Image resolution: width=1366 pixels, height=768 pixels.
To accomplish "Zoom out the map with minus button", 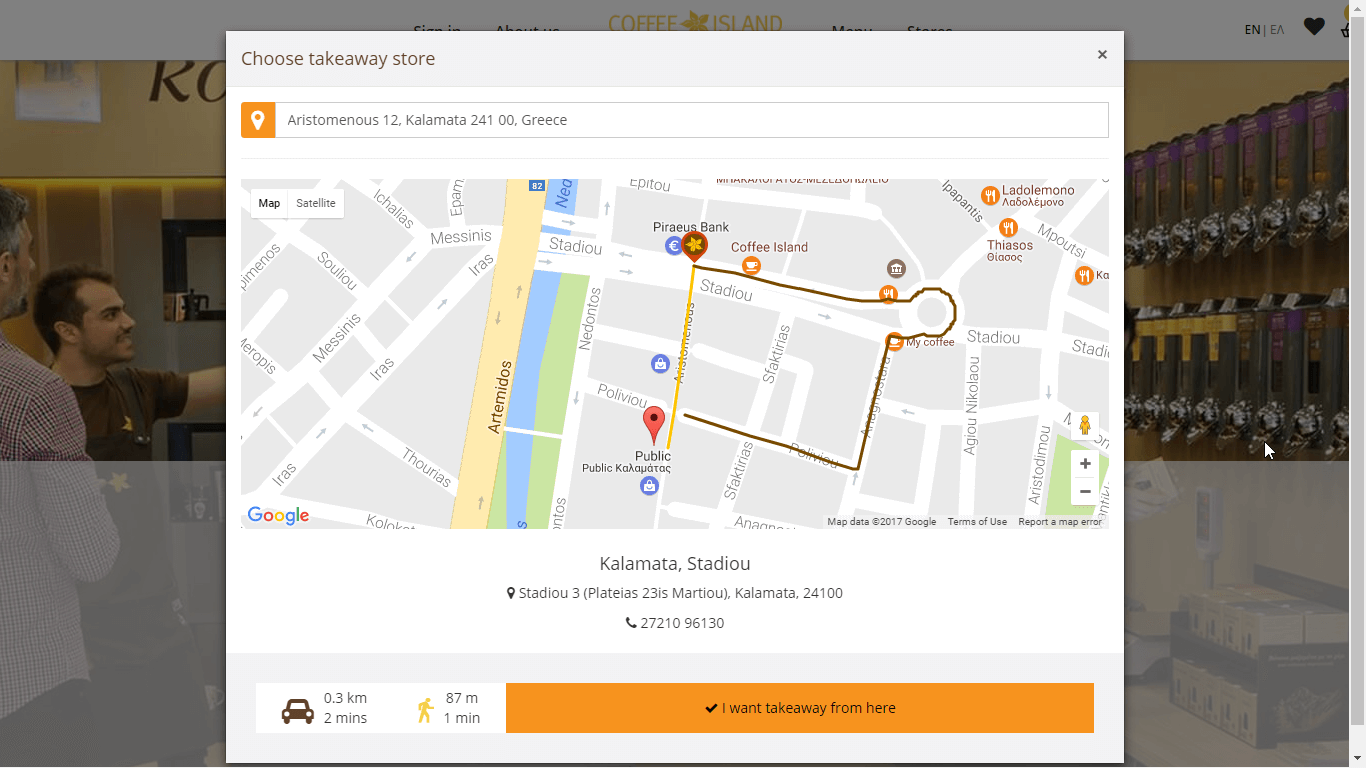I will [x=1085, y=491].
